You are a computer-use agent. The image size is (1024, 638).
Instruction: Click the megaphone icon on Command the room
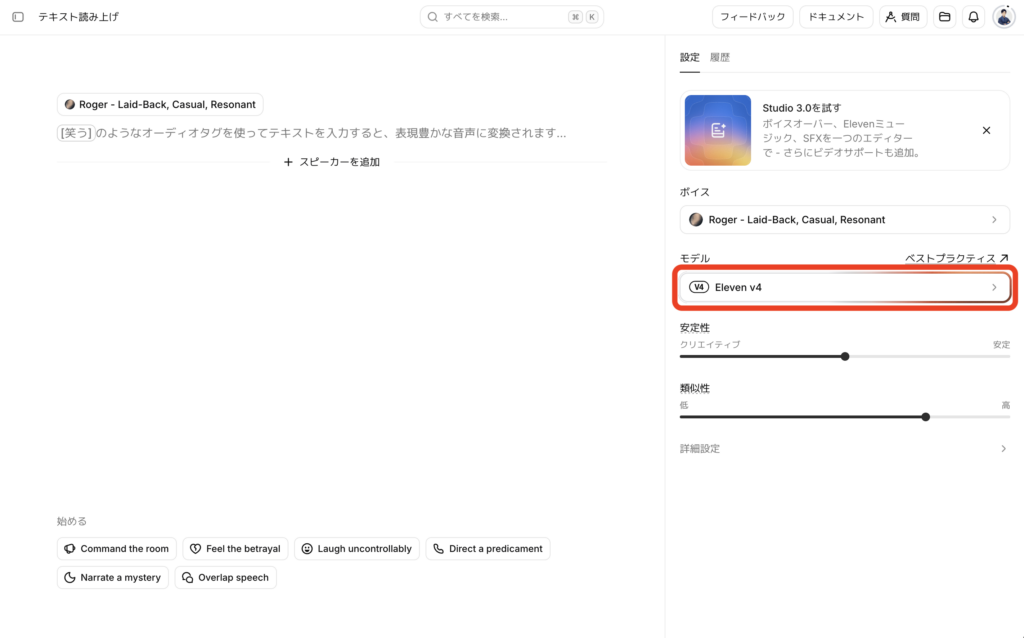tap(70, 549)
